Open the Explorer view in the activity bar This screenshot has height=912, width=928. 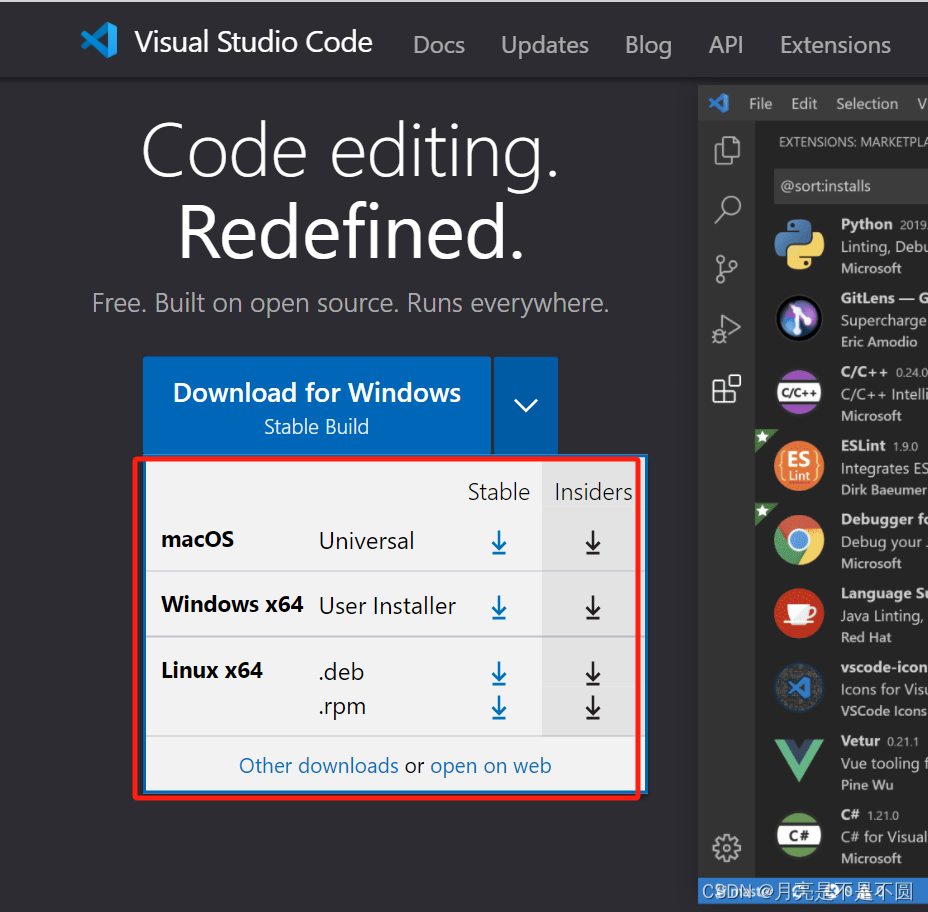coord(726,149)
